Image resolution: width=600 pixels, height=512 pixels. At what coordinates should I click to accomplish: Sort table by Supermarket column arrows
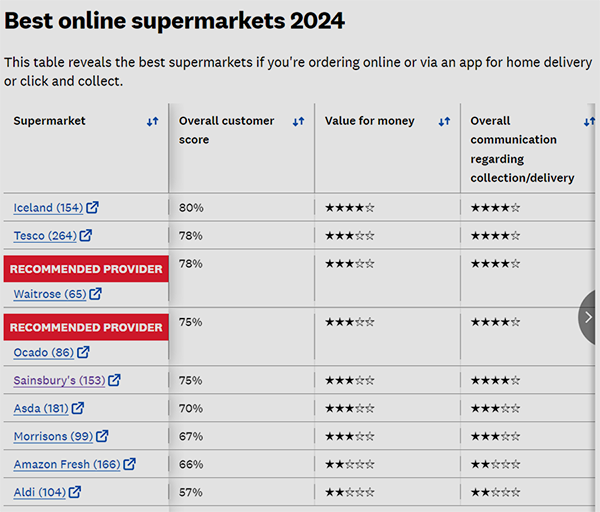point(152,122)
